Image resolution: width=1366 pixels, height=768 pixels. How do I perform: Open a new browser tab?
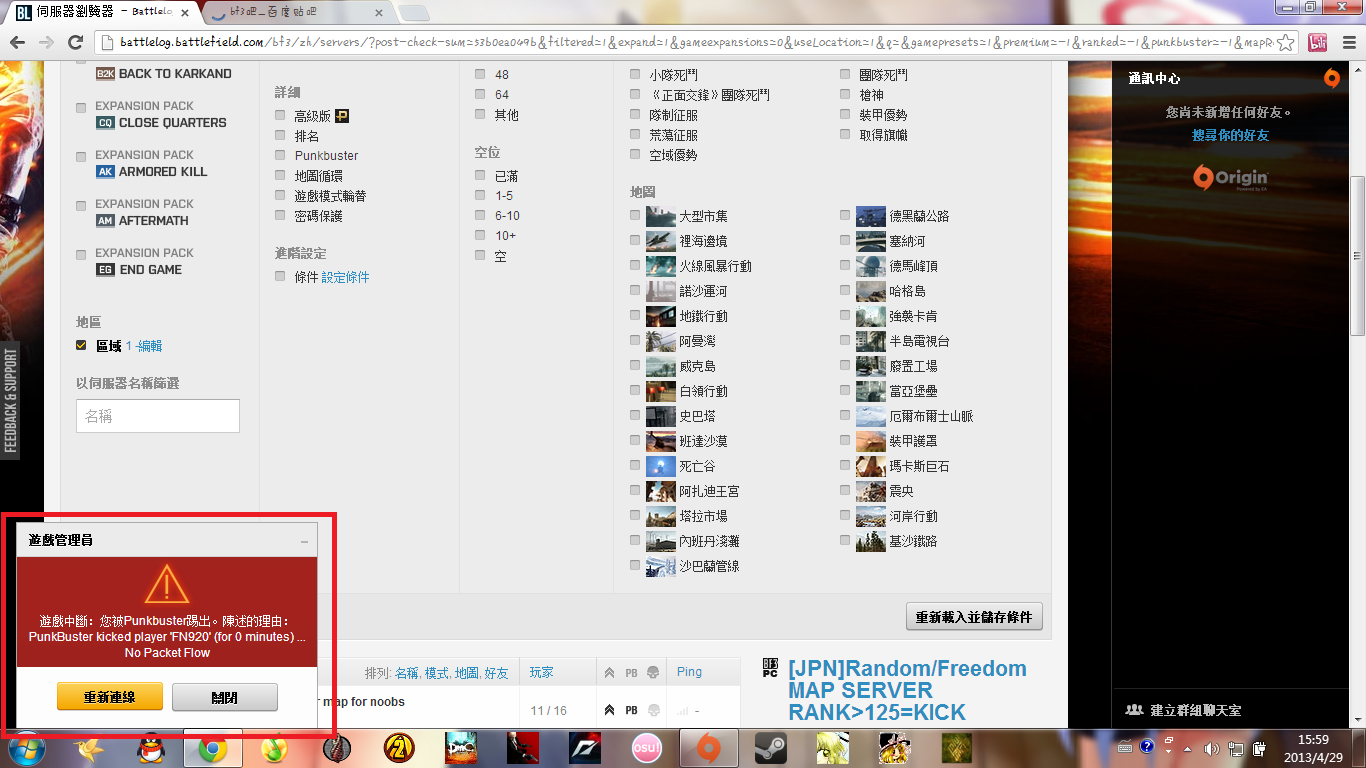coord(414,14)
